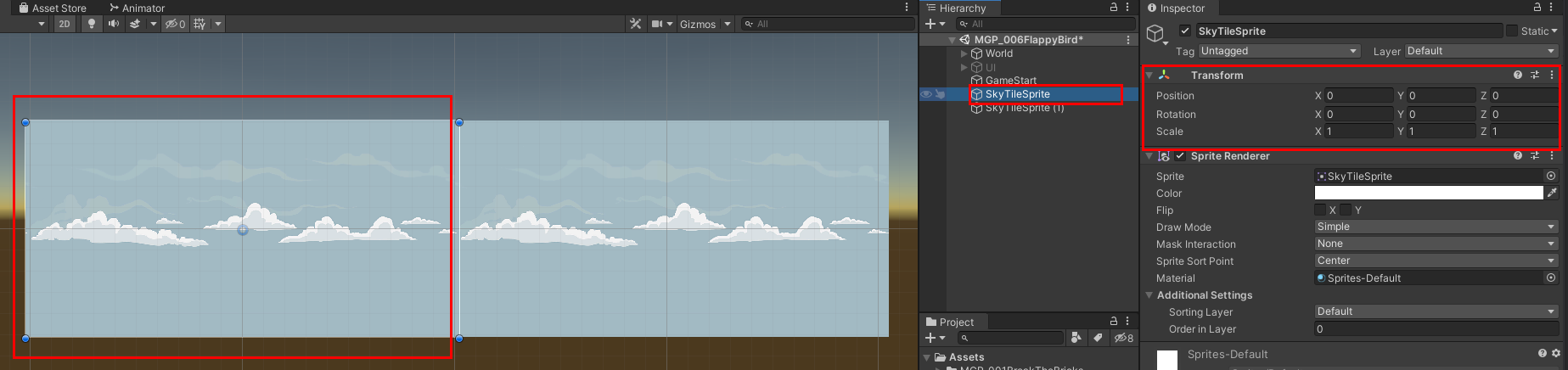This screenshot has width=1568, height=370.
Task: Click the scene camera settings icon
Action: [657, 24]
